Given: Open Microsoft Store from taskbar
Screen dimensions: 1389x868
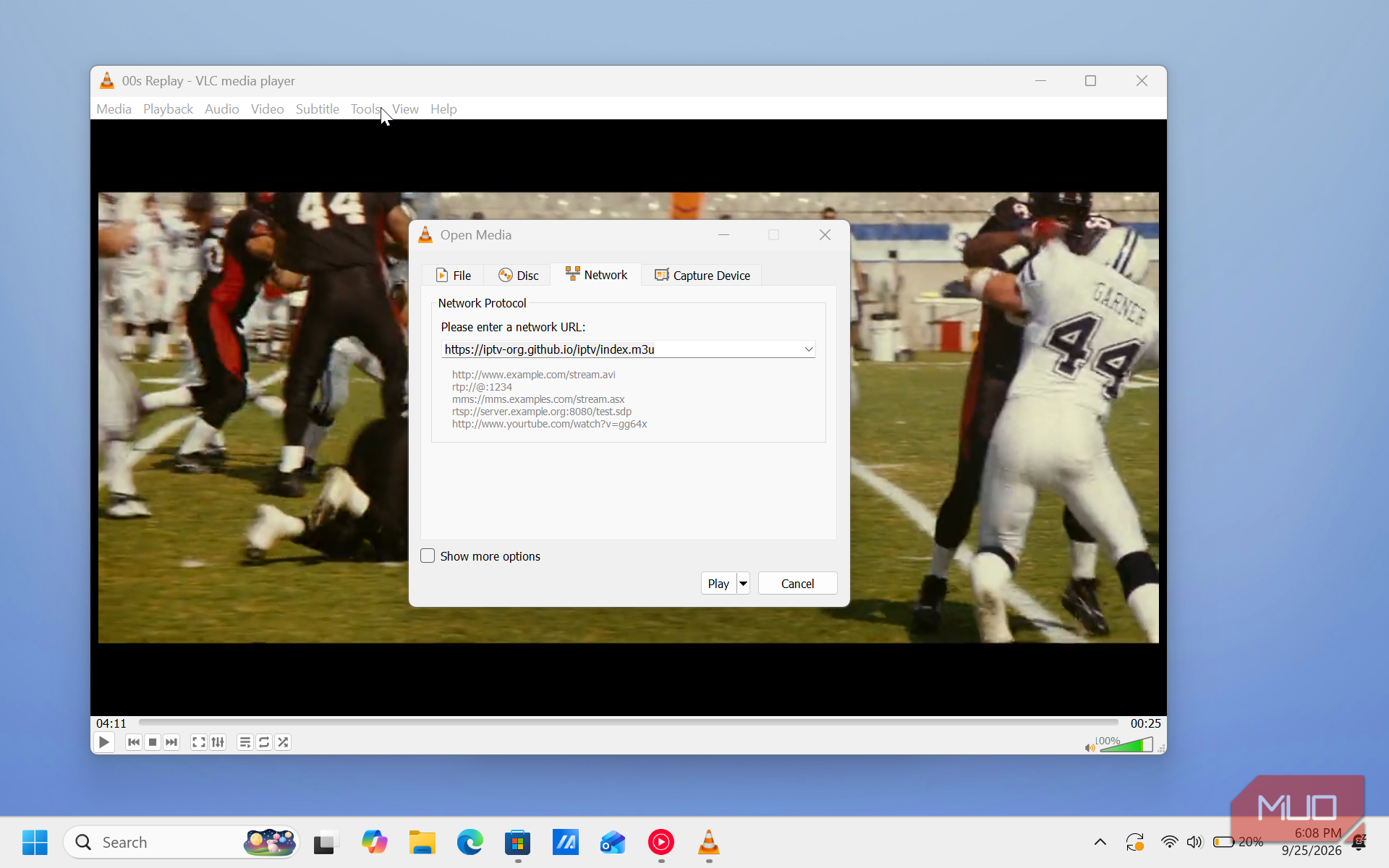Looking at the screenshot, I should pos(517,842).
